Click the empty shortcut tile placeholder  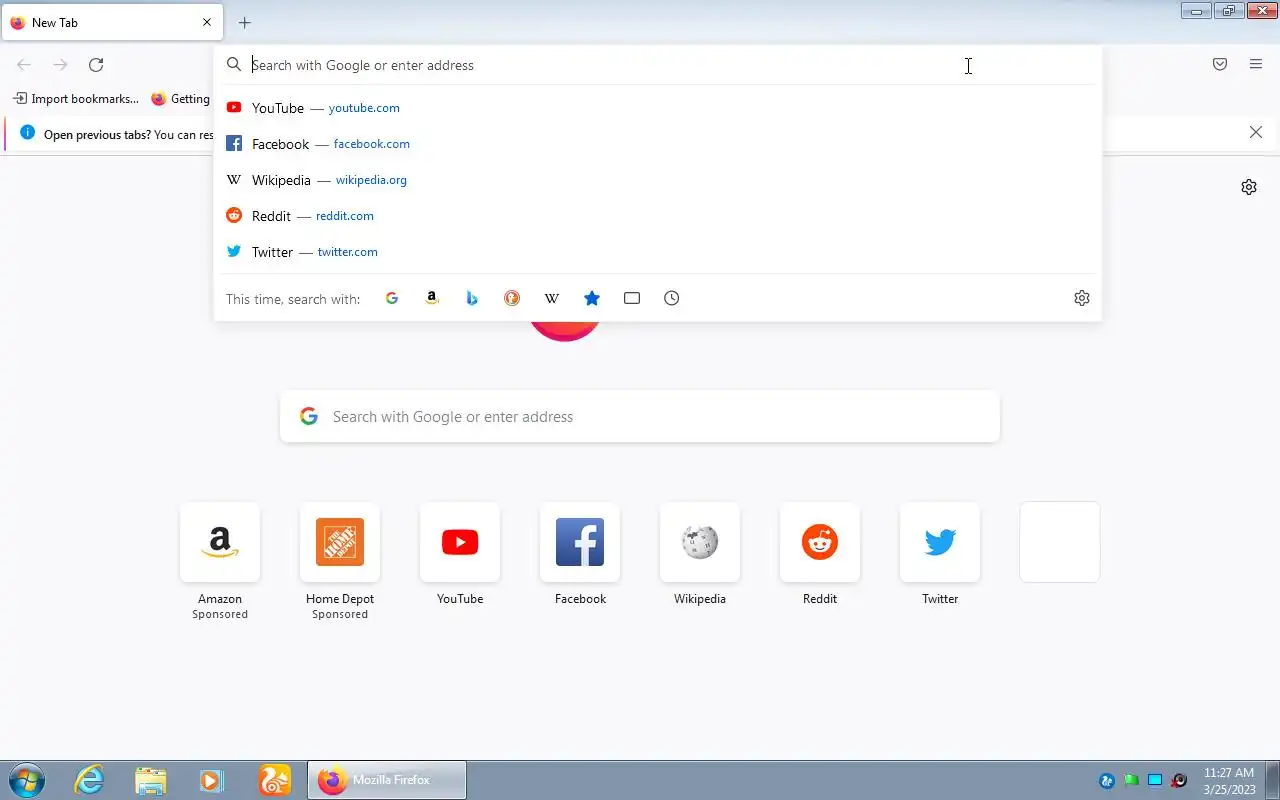(1060, 542)
